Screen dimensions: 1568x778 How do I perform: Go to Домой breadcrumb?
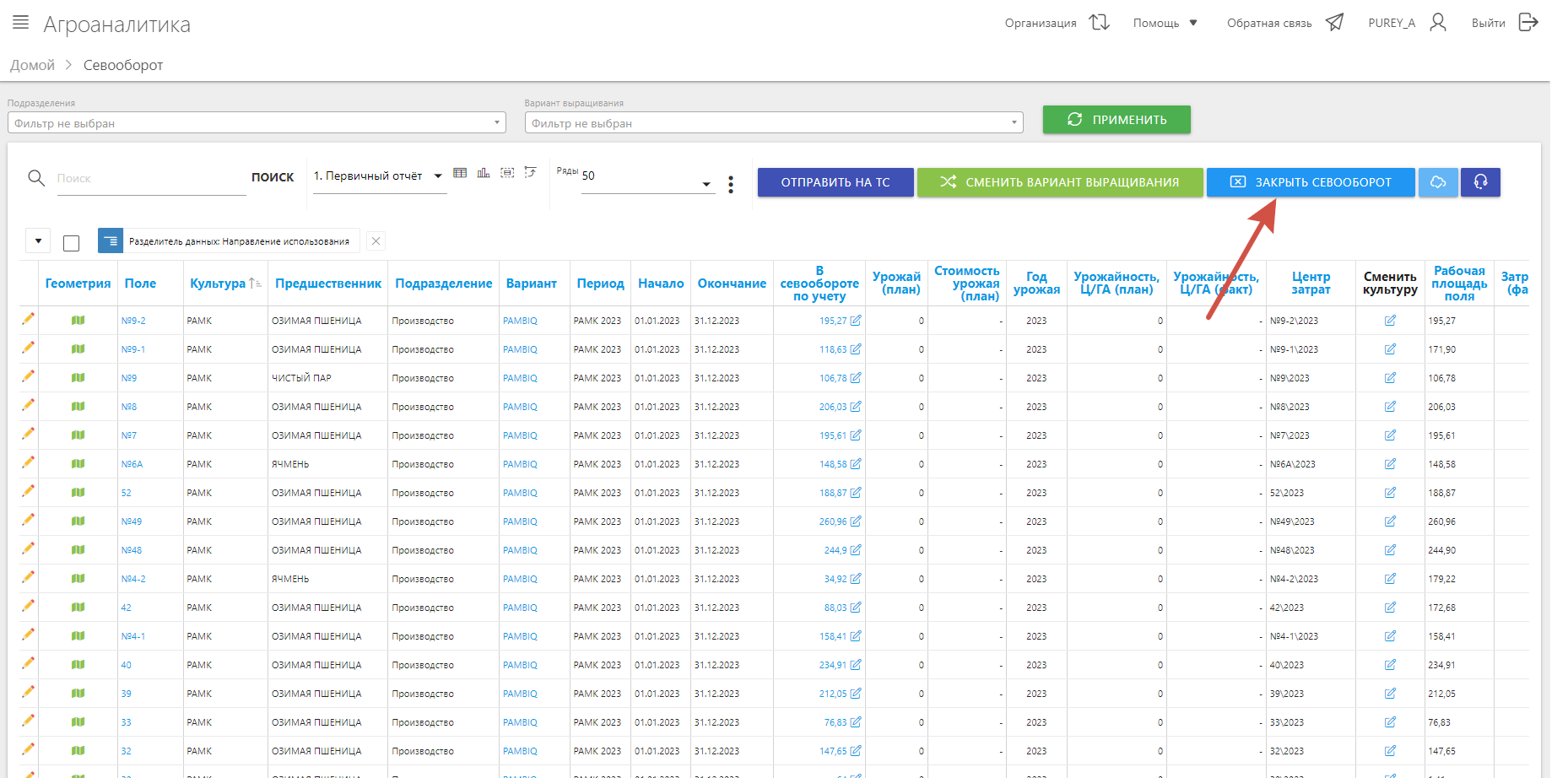pyautogui.click(x=32, y=65)
